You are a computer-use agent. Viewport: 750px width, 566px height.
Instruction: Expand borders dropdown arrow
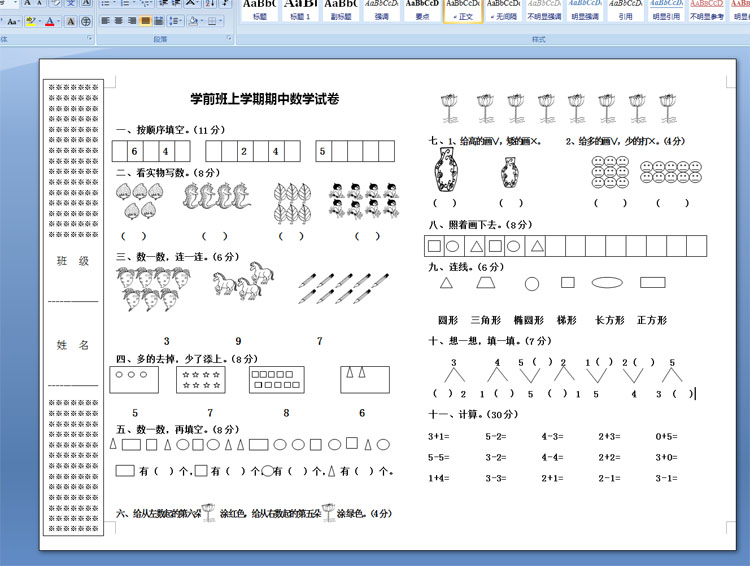[221, 22]
